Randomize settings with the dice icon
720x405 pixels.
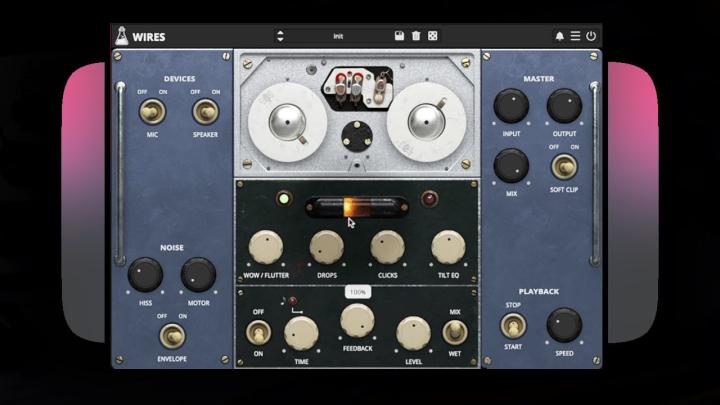tap(433, 36)
